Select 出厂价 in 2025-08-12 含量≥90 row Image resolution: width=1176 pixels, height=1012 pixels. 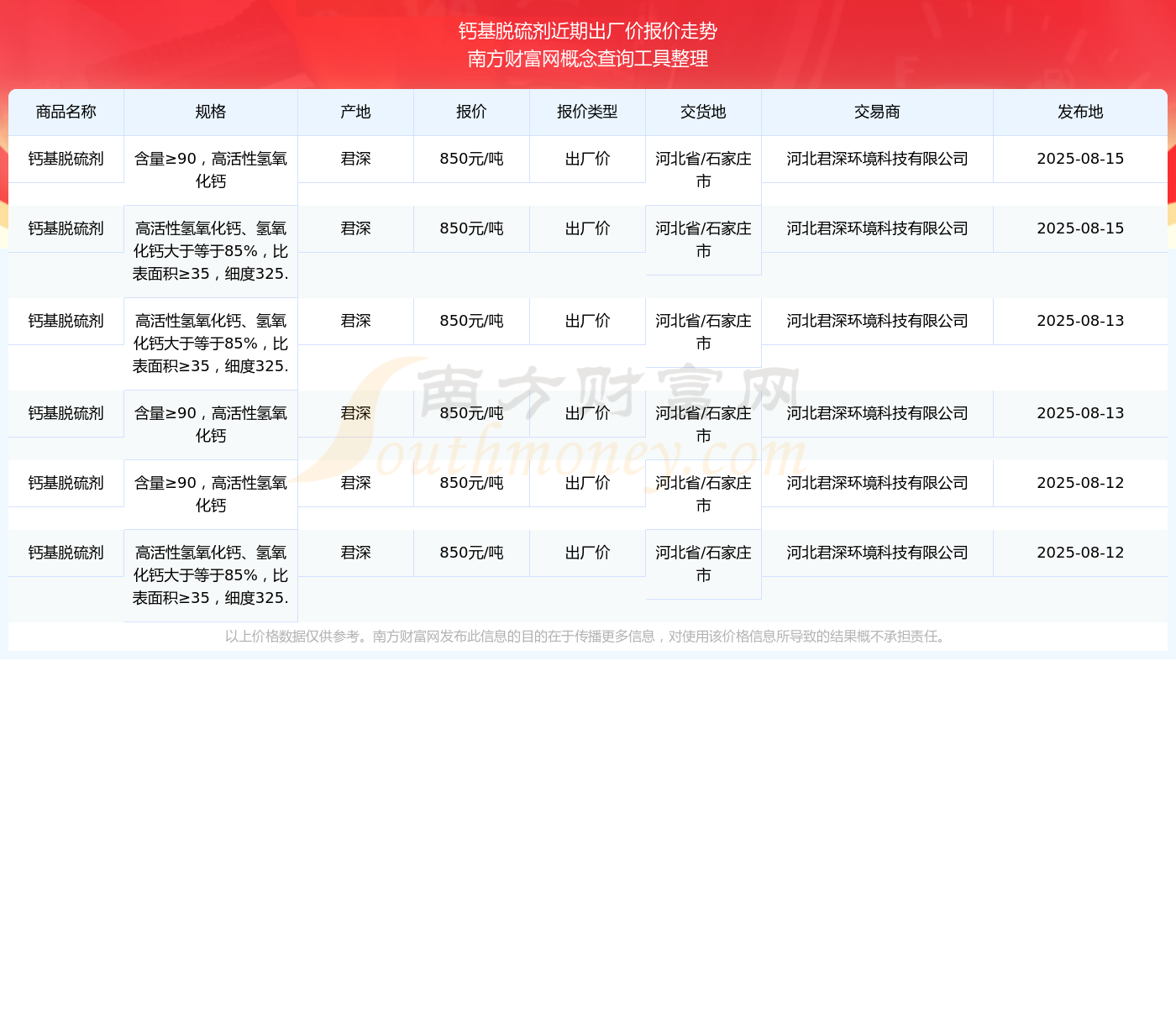[x=588, y=483]
